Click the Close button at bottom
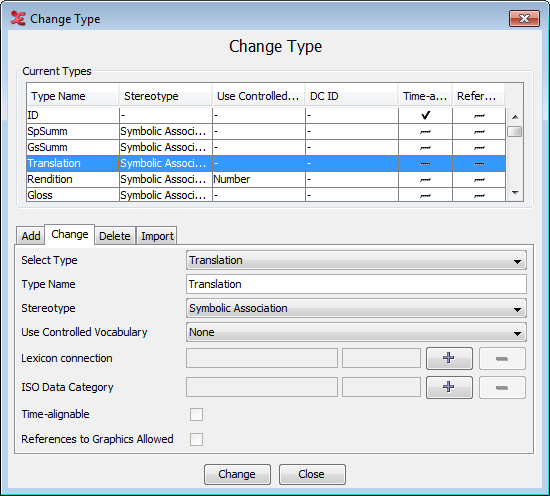The height and width of the screenshot is (496, 550). click(312, 474)
